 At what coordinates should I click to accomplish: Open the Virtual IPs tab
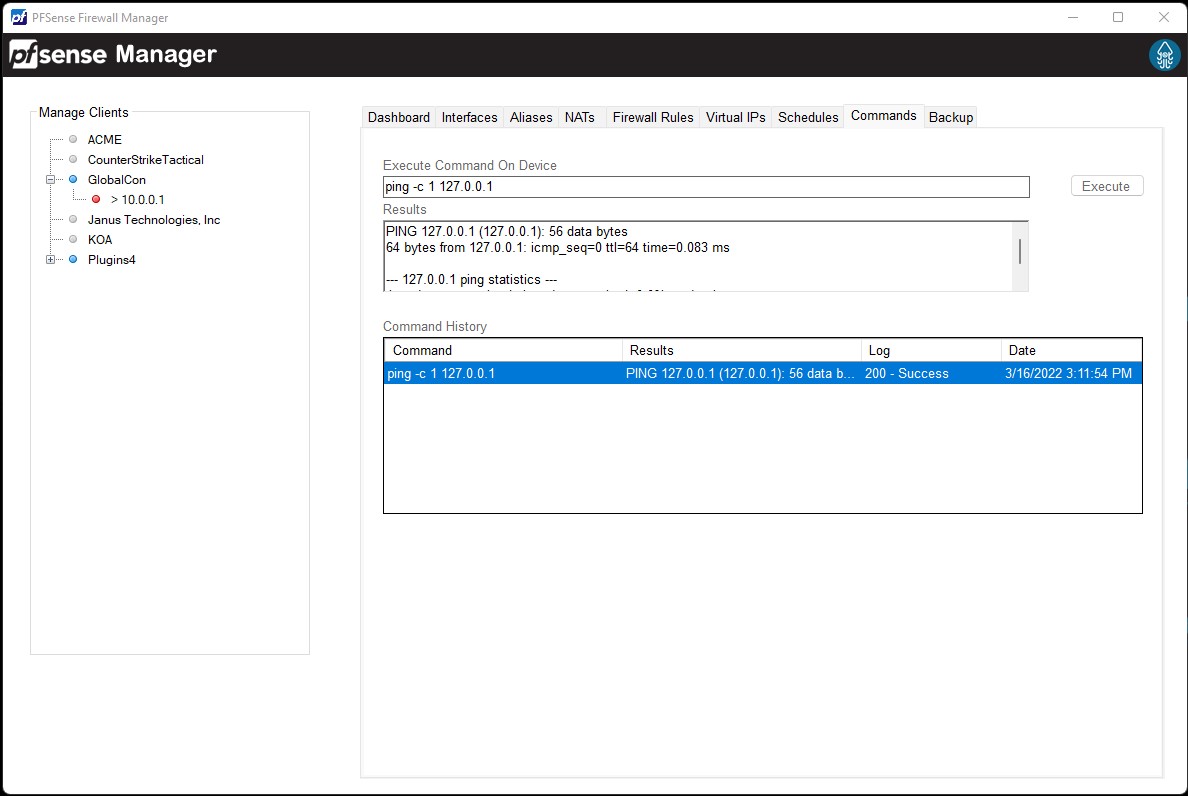click(x=735, y=117)
